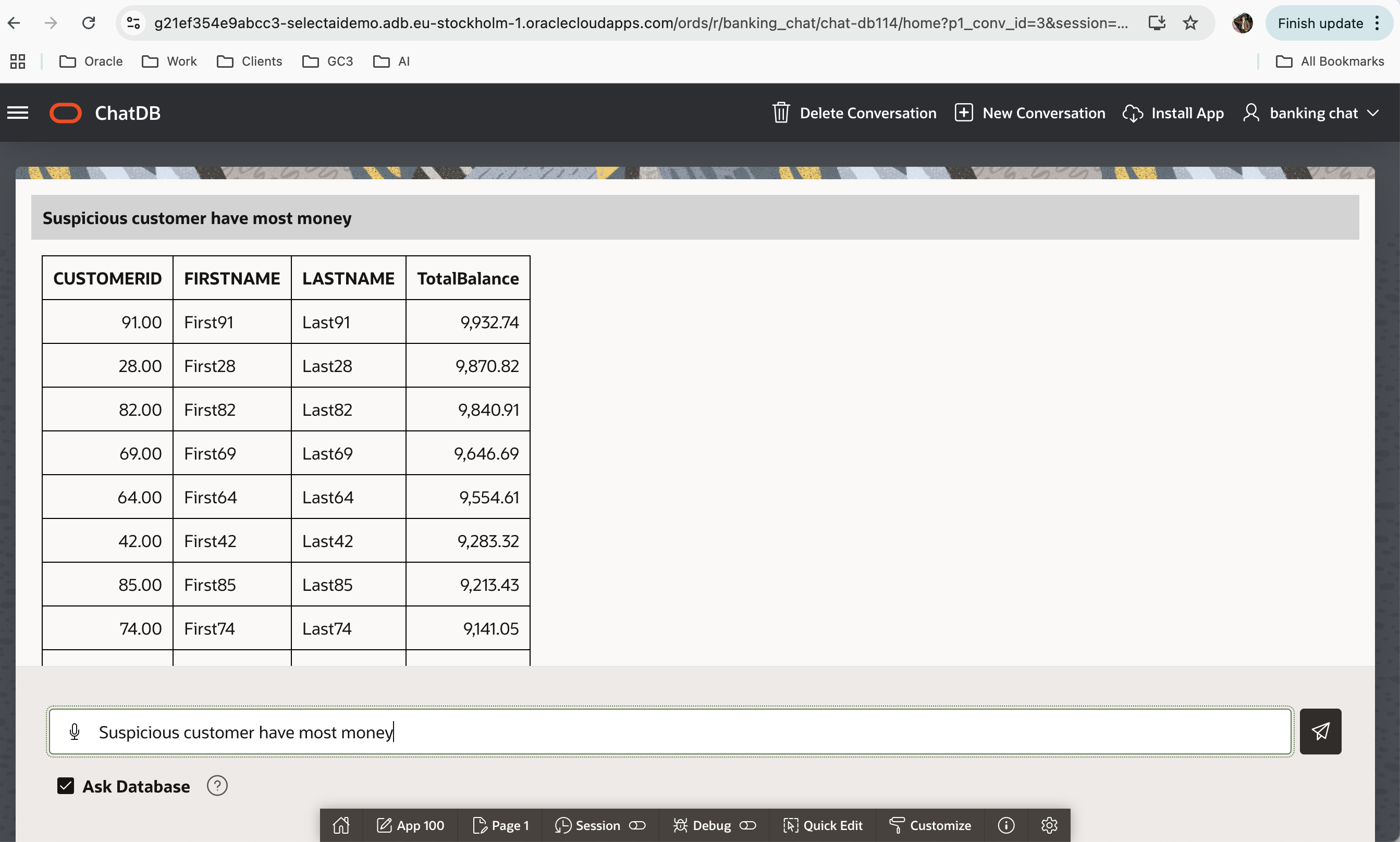Go to developer toolbar Home icon
The width and height of the screenshot is (1400, 842).
pos(341,825)
